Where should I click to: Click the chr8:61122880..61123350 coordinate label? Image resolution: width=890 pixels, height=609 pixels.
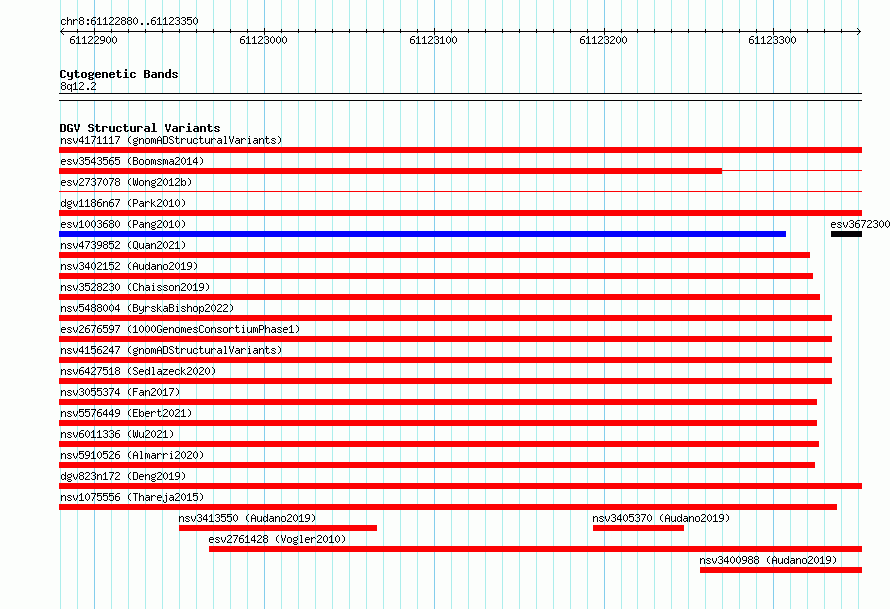pyautogui.click(x=129, y=21)
